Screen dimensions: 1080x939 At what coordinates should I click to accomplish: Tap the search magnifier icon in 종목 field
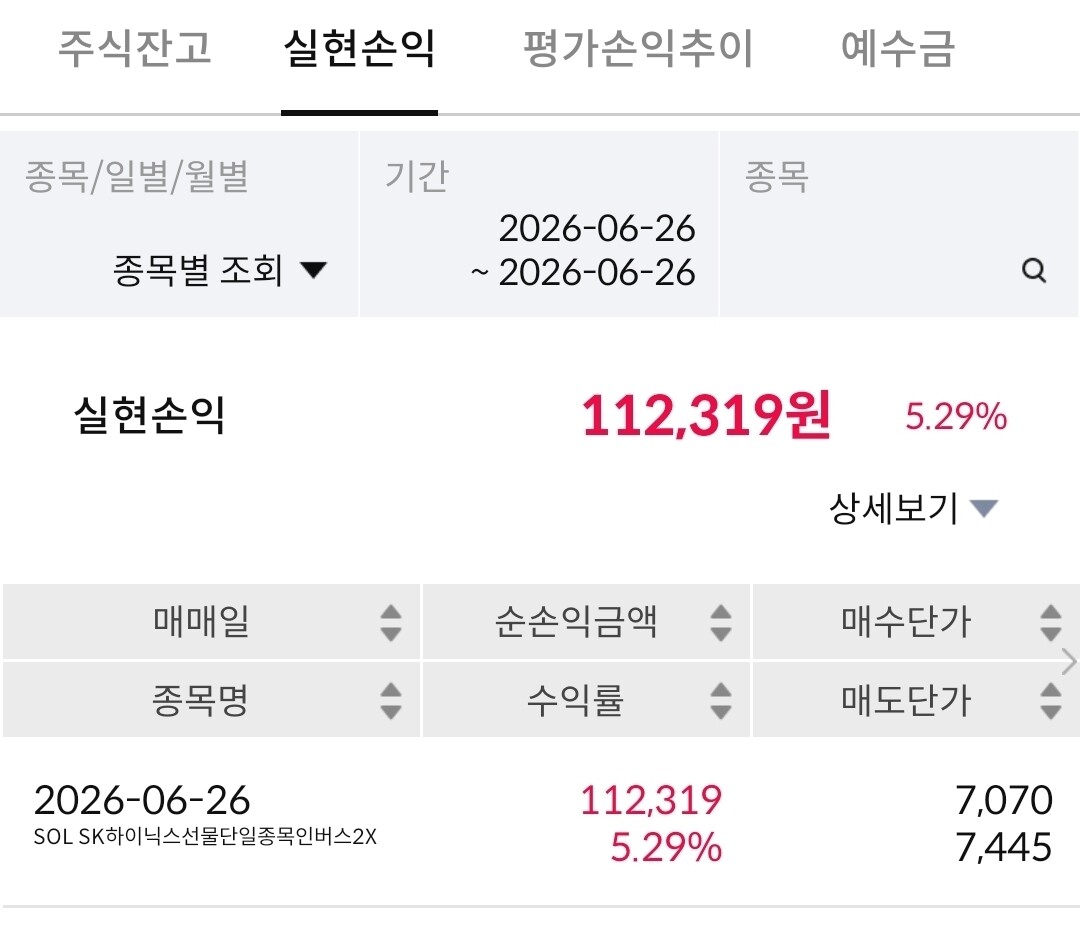(1033, 270)
